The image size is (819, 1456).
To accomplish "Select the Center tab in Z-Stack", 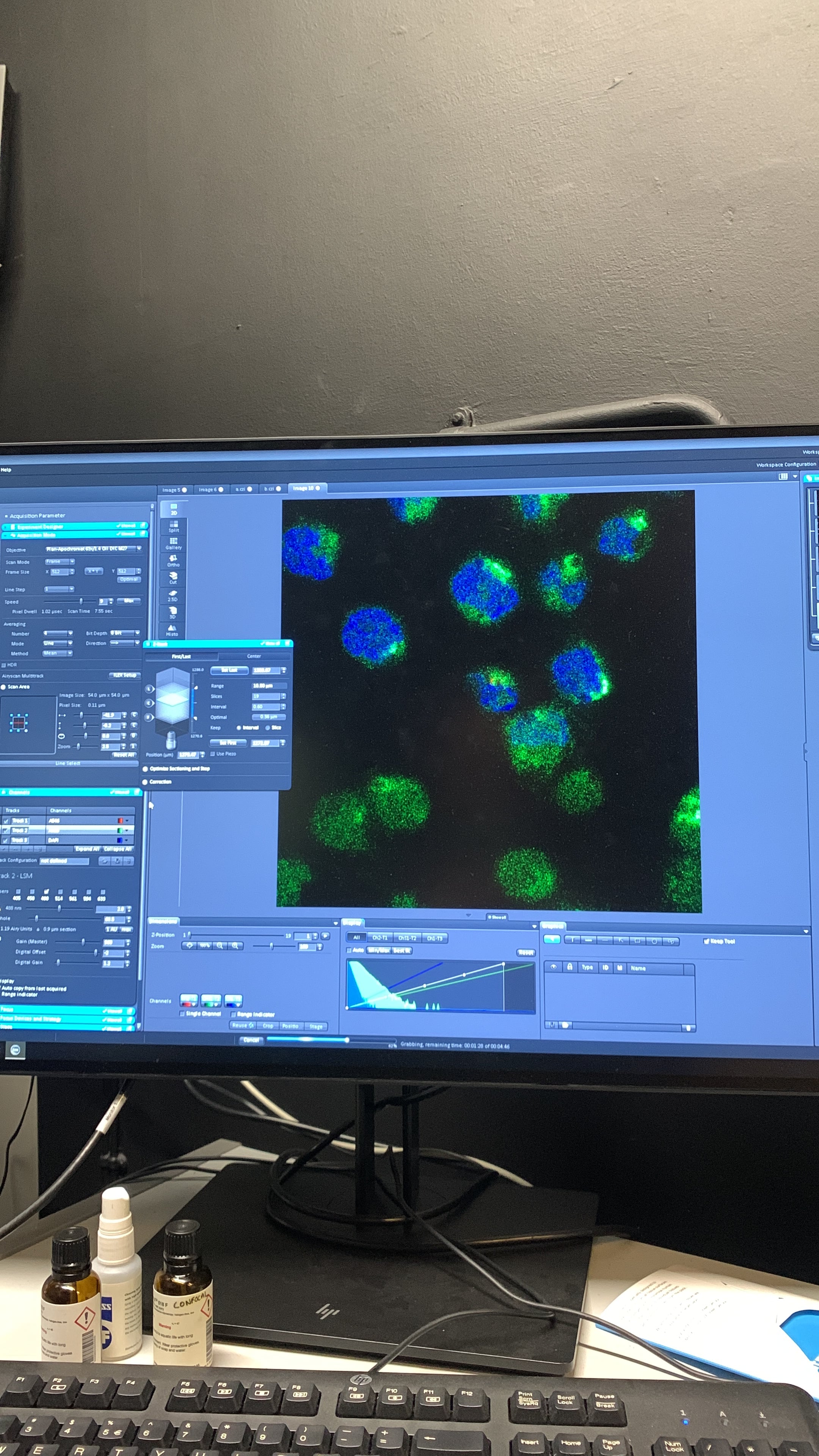I will [x=254, y=656].
